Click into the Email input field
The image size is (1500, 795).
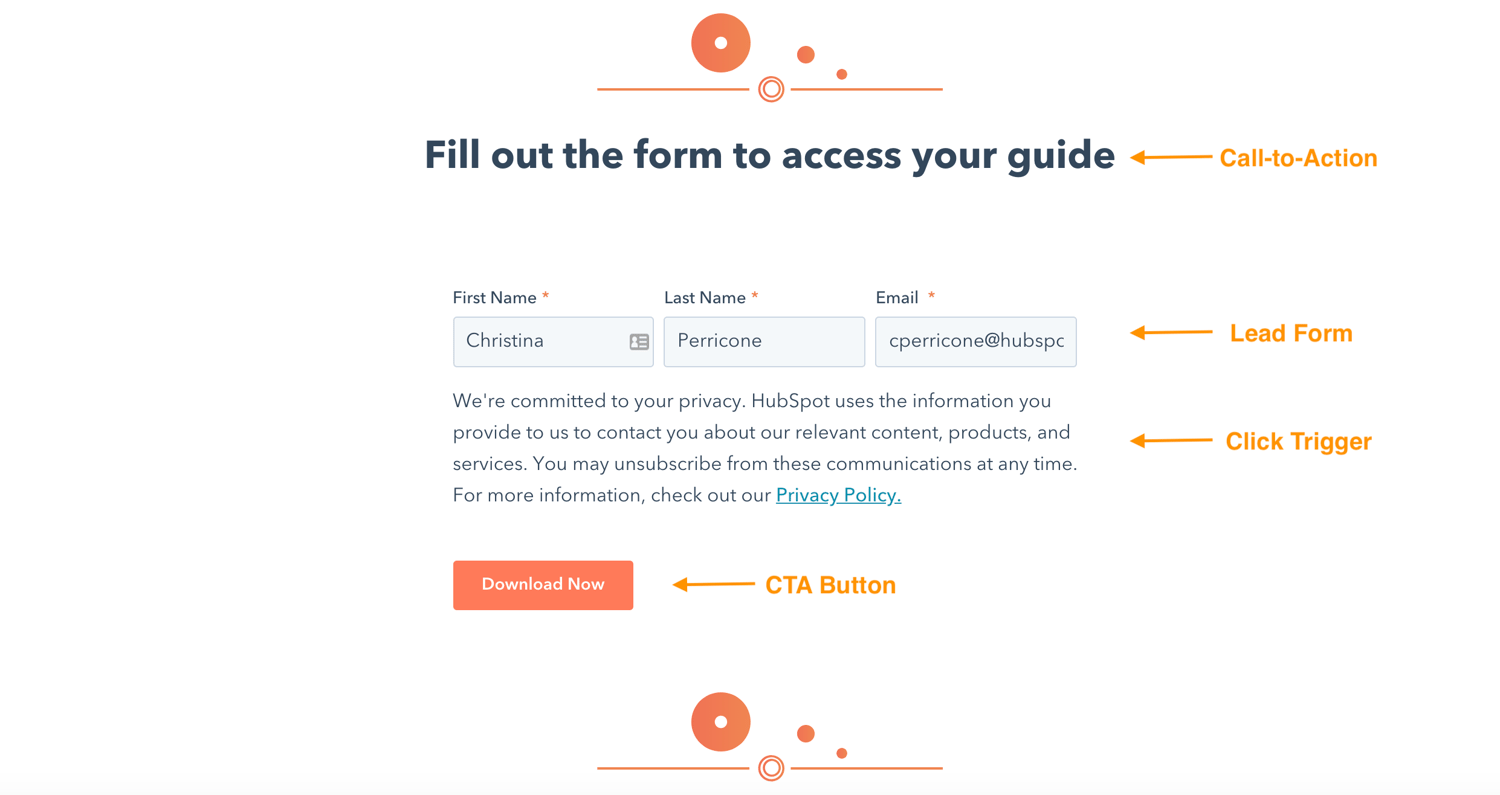(975, 342)
